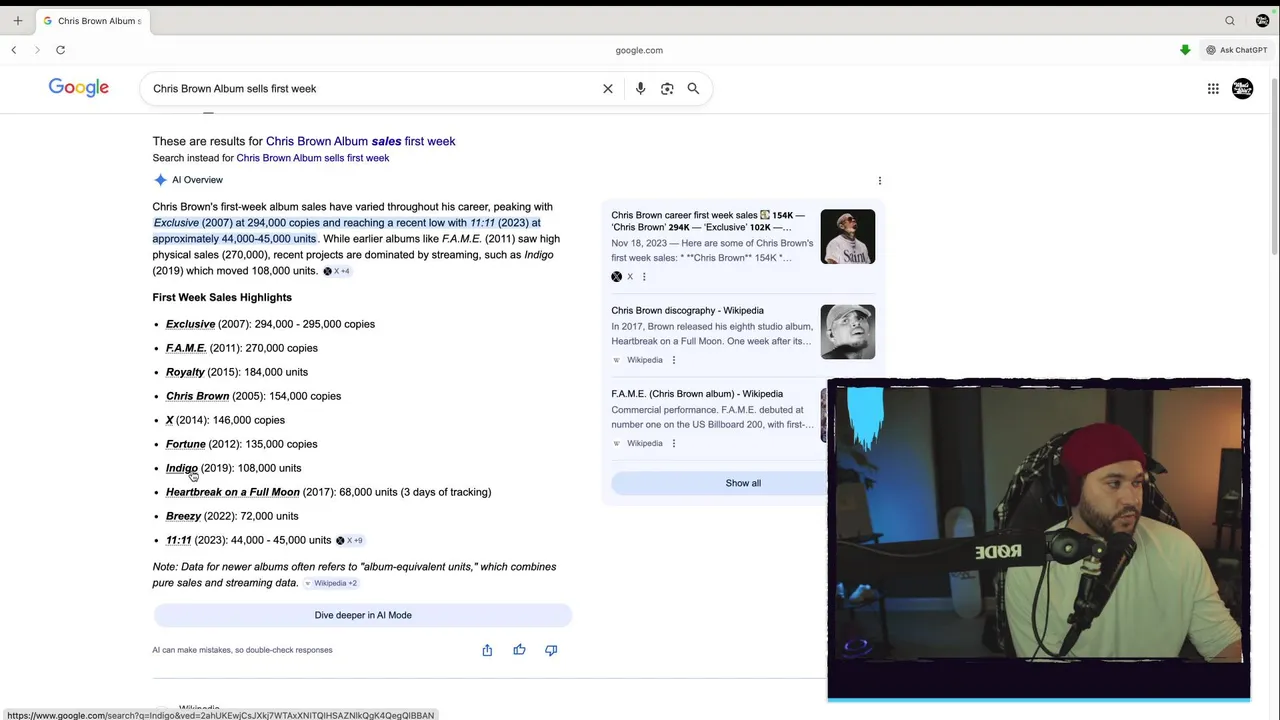
Task: Reload the page with refresh icon
Action: [x=60, y=50]
